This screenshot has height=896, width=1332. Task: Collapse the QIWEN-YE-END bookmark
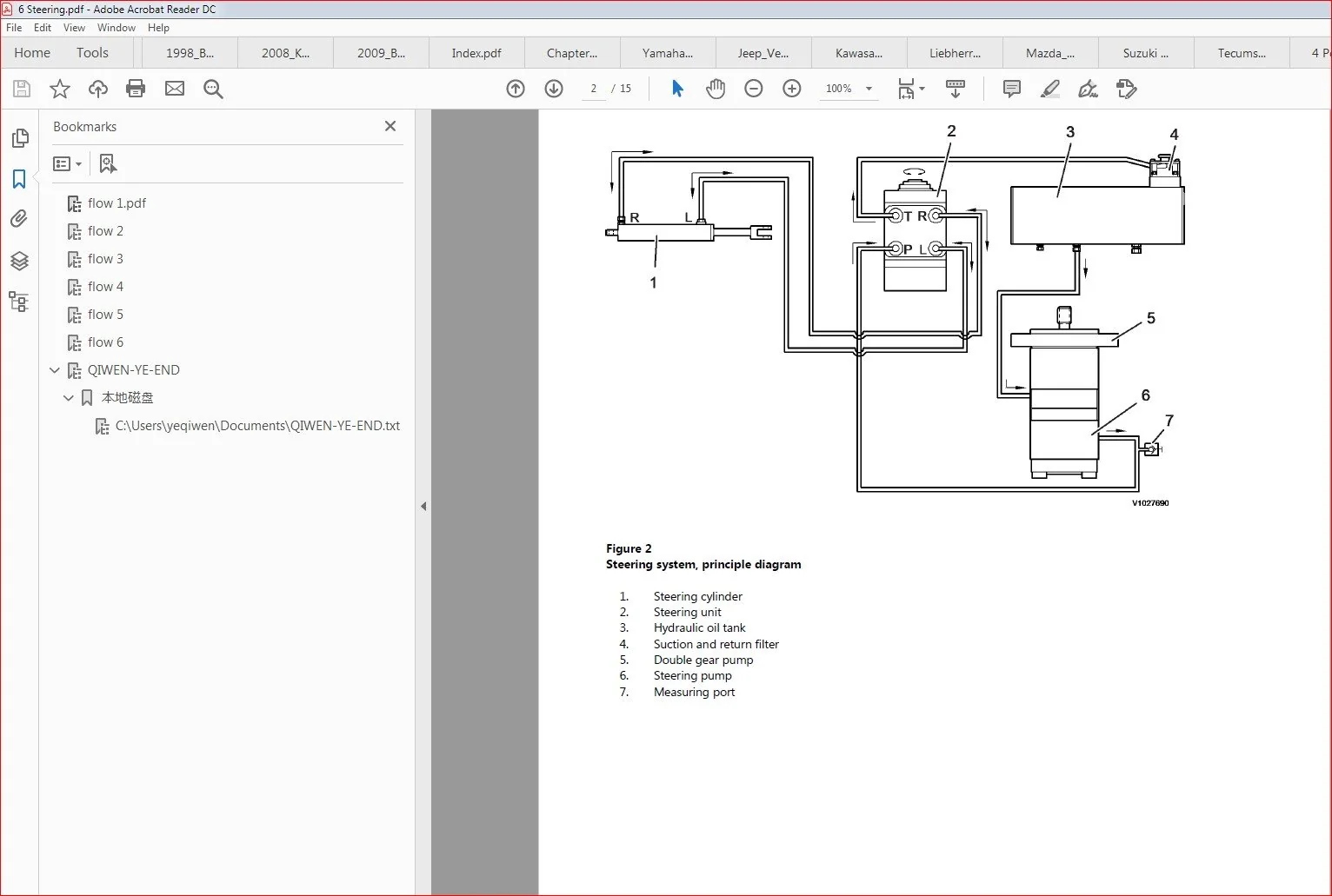55,370
